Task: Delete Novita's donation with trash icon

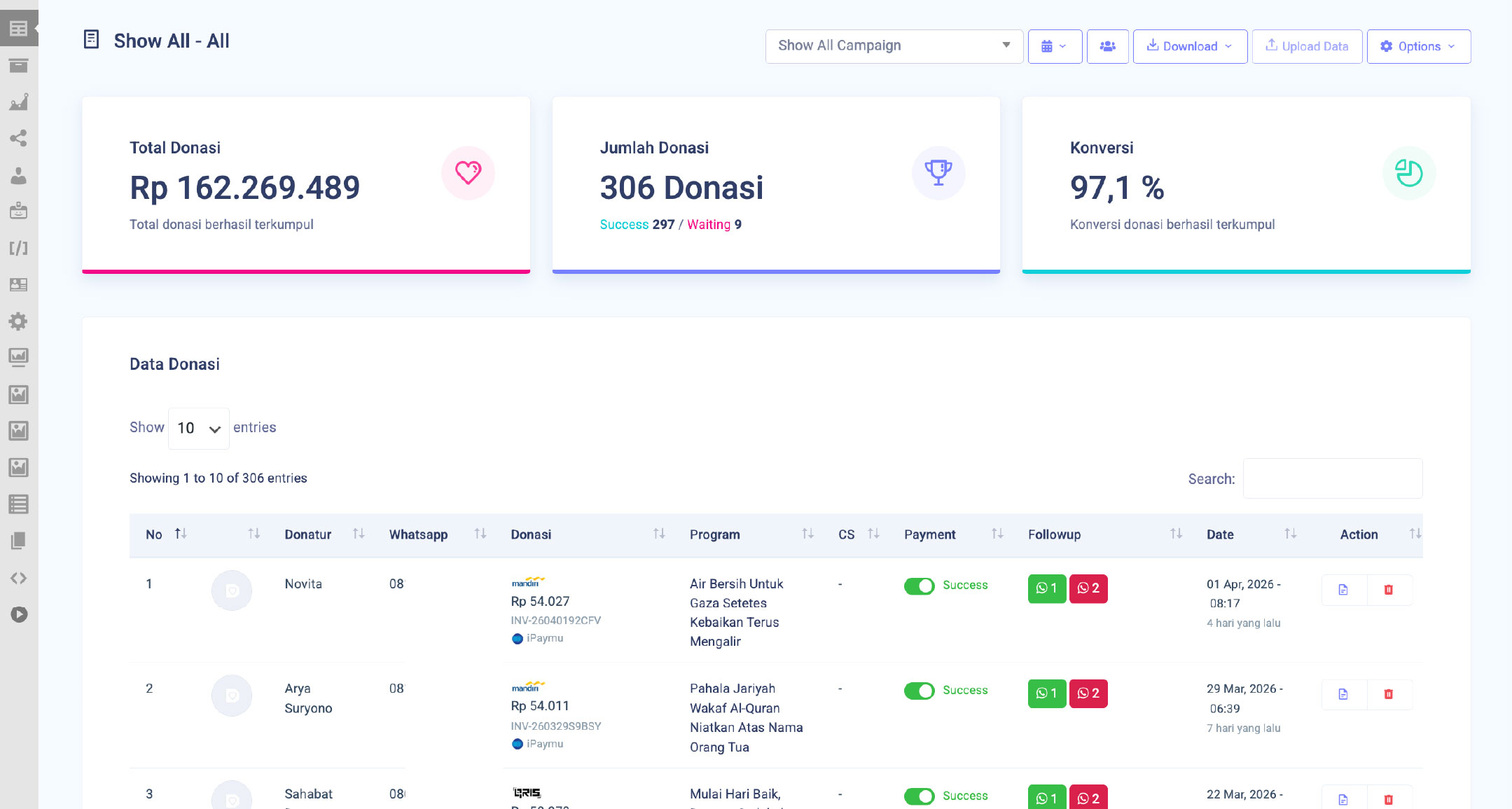Action: pyautogui.click(x=1388, y=590)
